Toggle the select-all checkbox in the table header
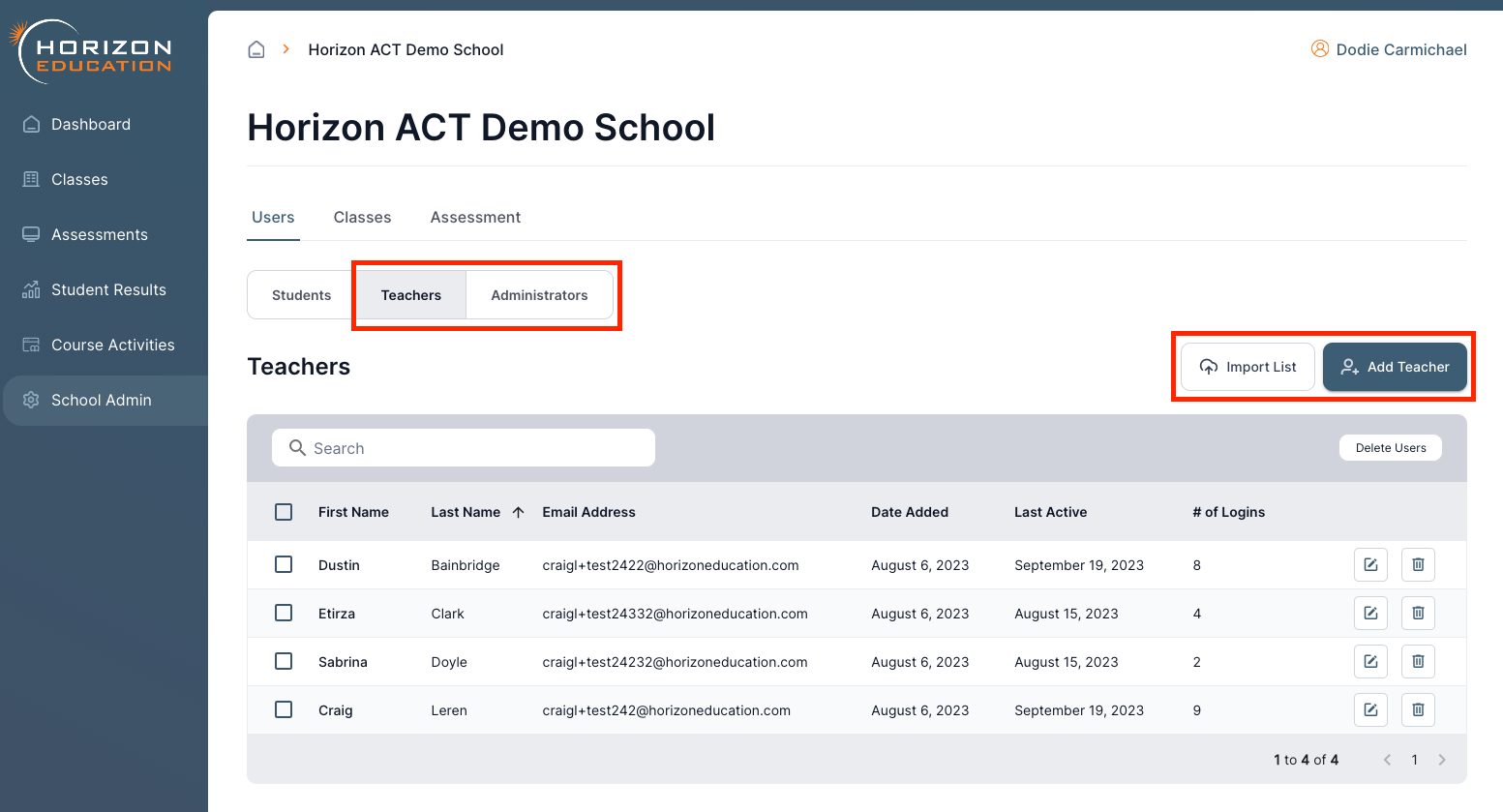Viewport: 1503px width, 812px height. (284, 512)
